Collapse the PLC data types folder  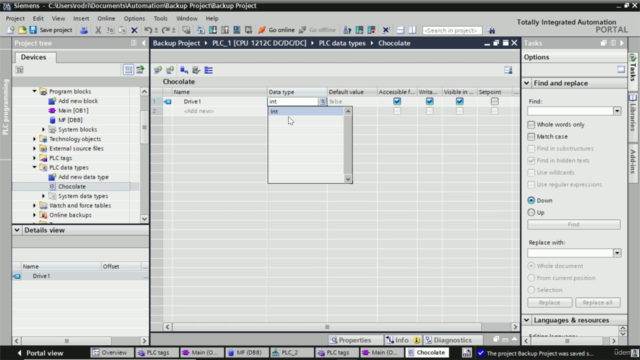[x=35, y=167]
